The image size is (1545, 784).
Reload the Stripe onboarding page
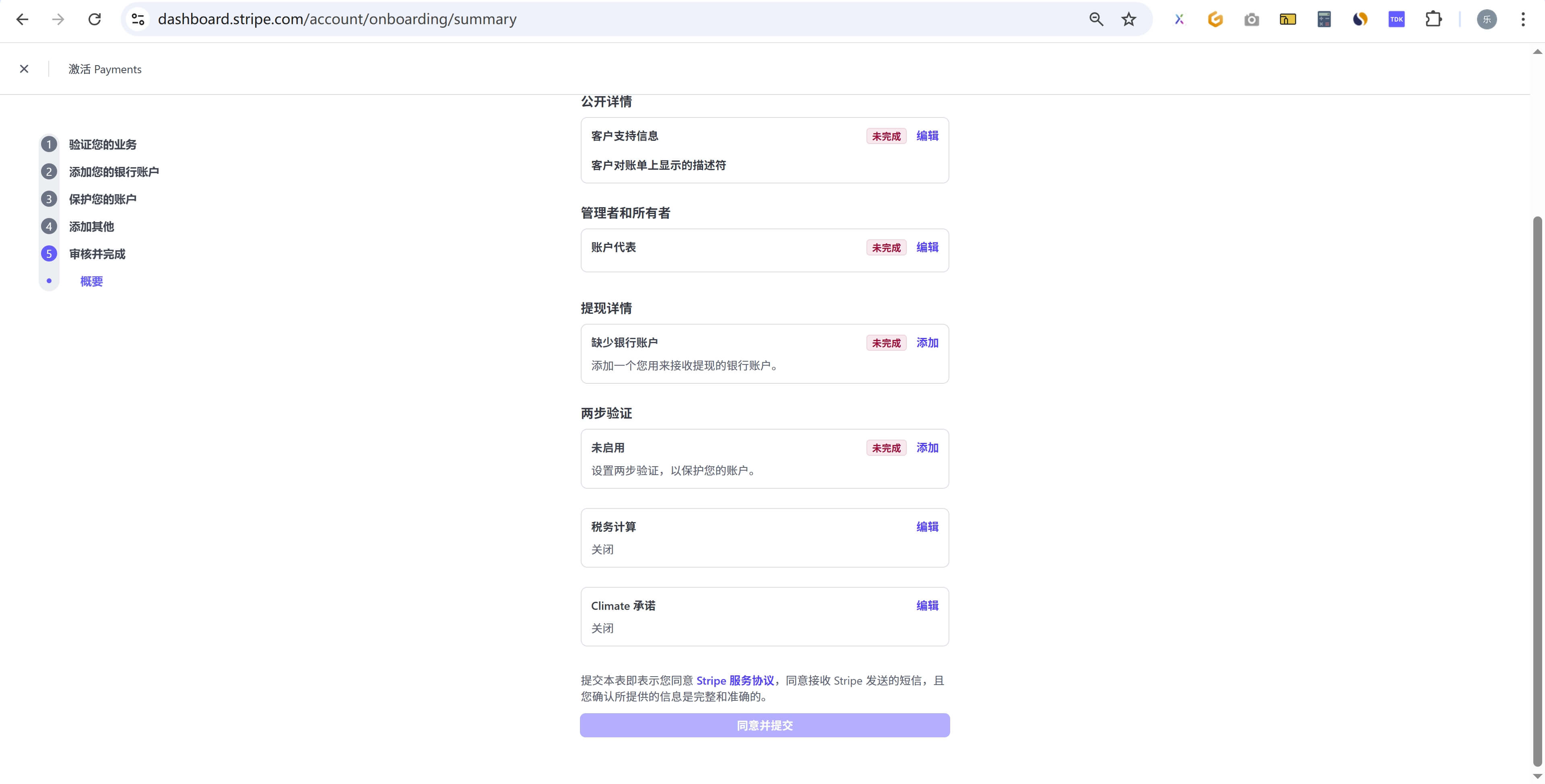coord(95,19)
